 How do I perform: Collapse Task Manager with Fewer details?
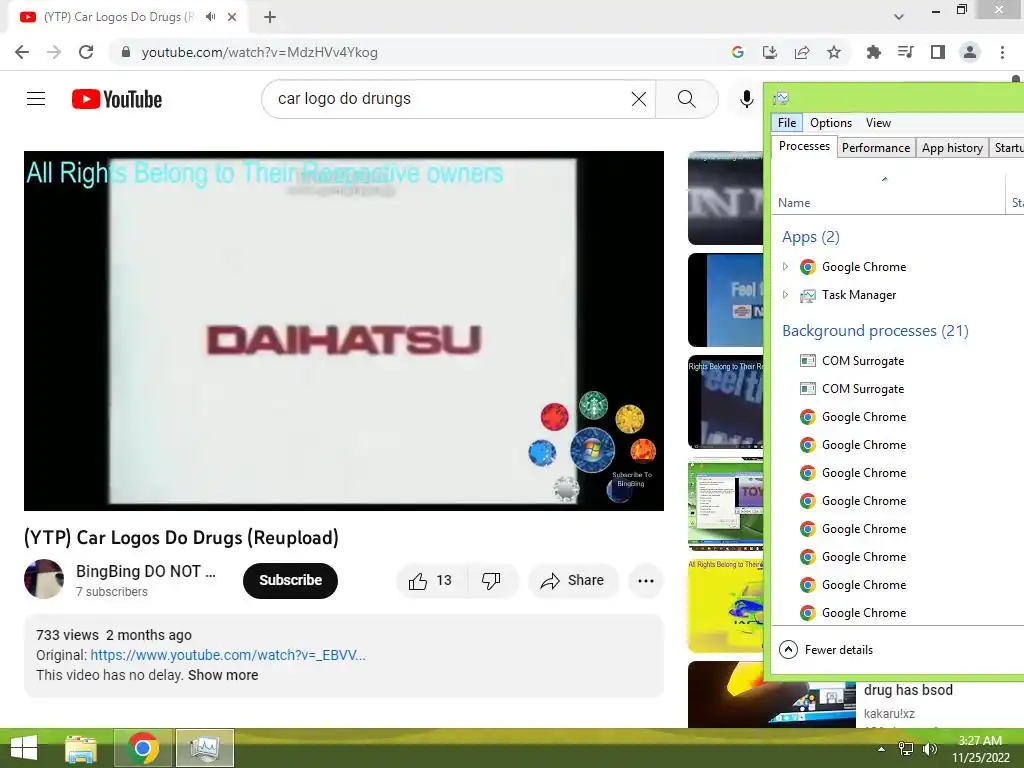pyautogui.click(x=826, y=650)
